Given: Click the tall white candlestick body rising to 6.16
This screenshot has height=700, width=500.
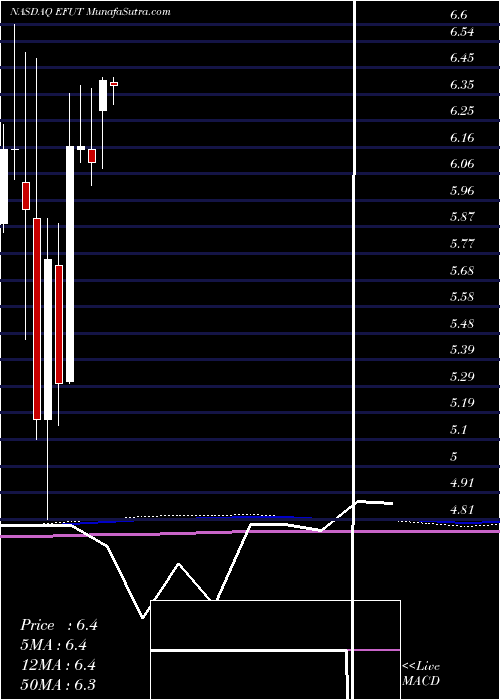Looking at the screenshot, I should tap(70, 264).
